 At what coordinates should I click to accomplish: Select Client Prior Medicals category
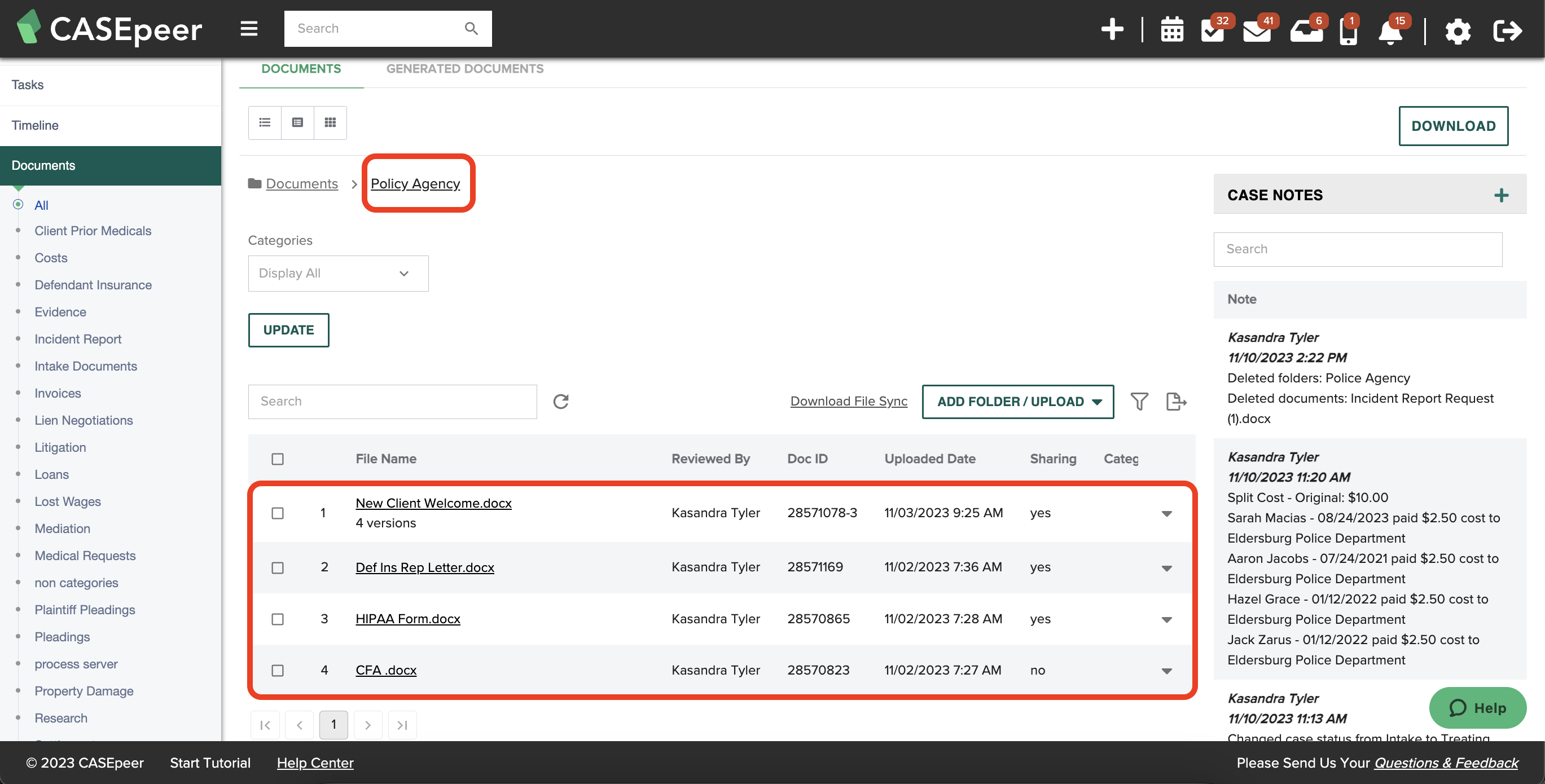93,231
